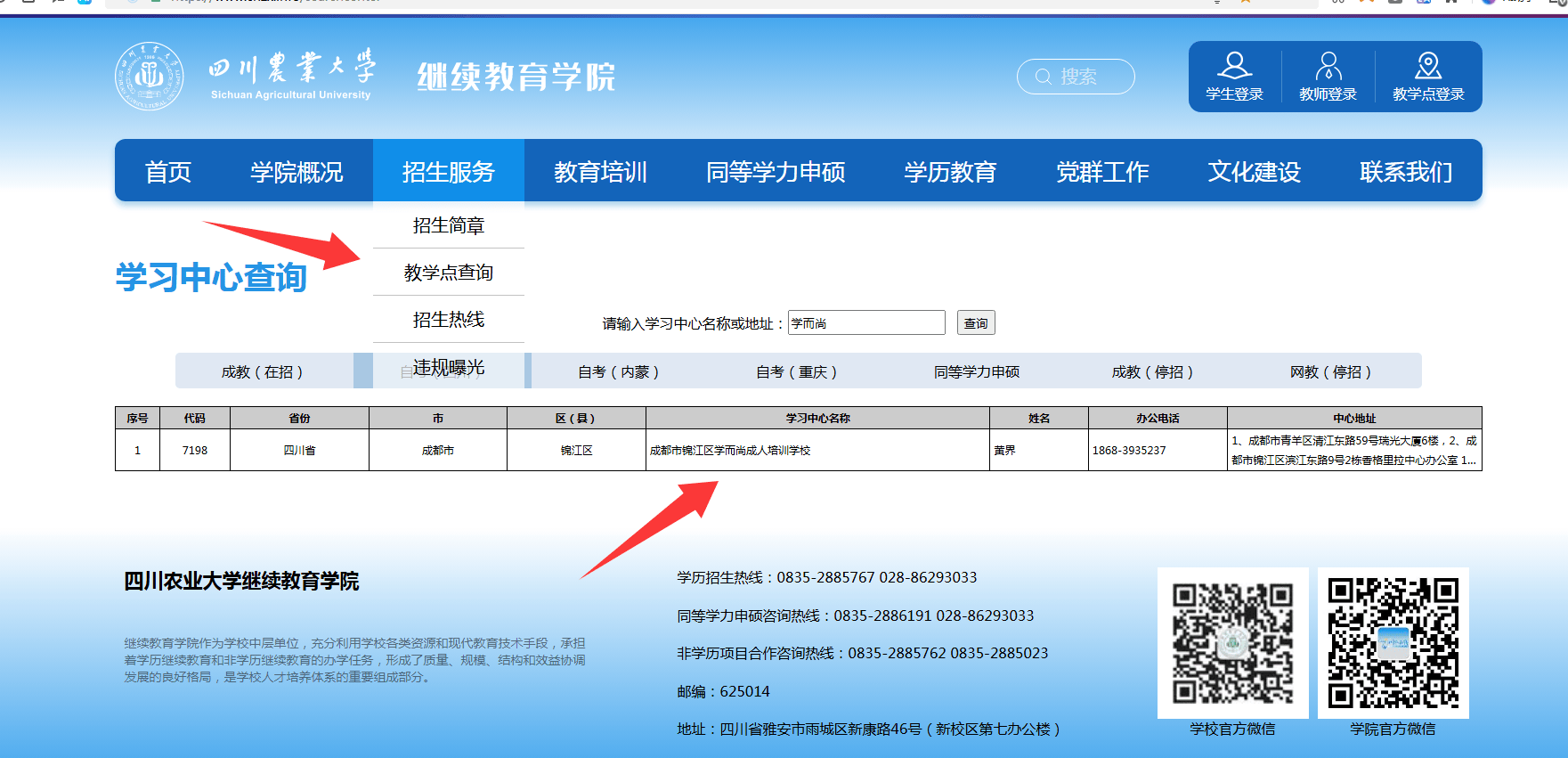Open 教育培训 navigation item

(x=600, y=171)
